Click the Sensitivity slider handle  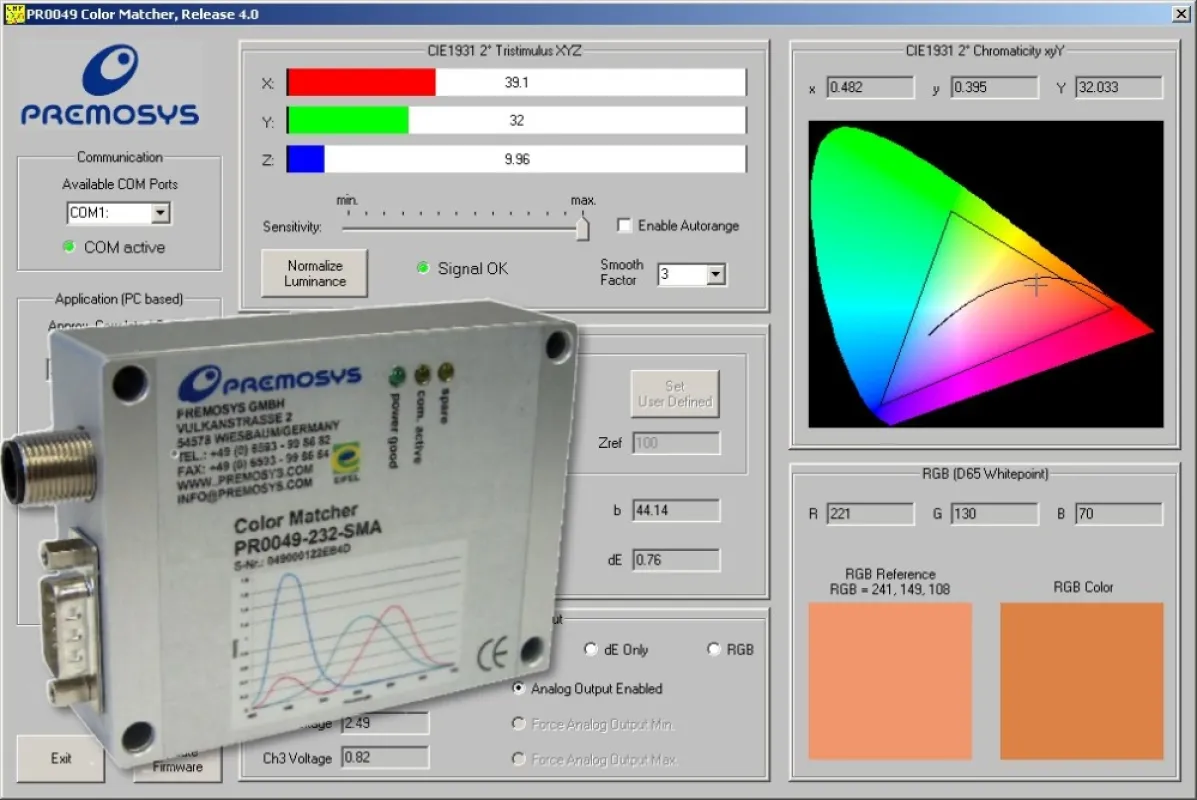[x=582, y=227]
